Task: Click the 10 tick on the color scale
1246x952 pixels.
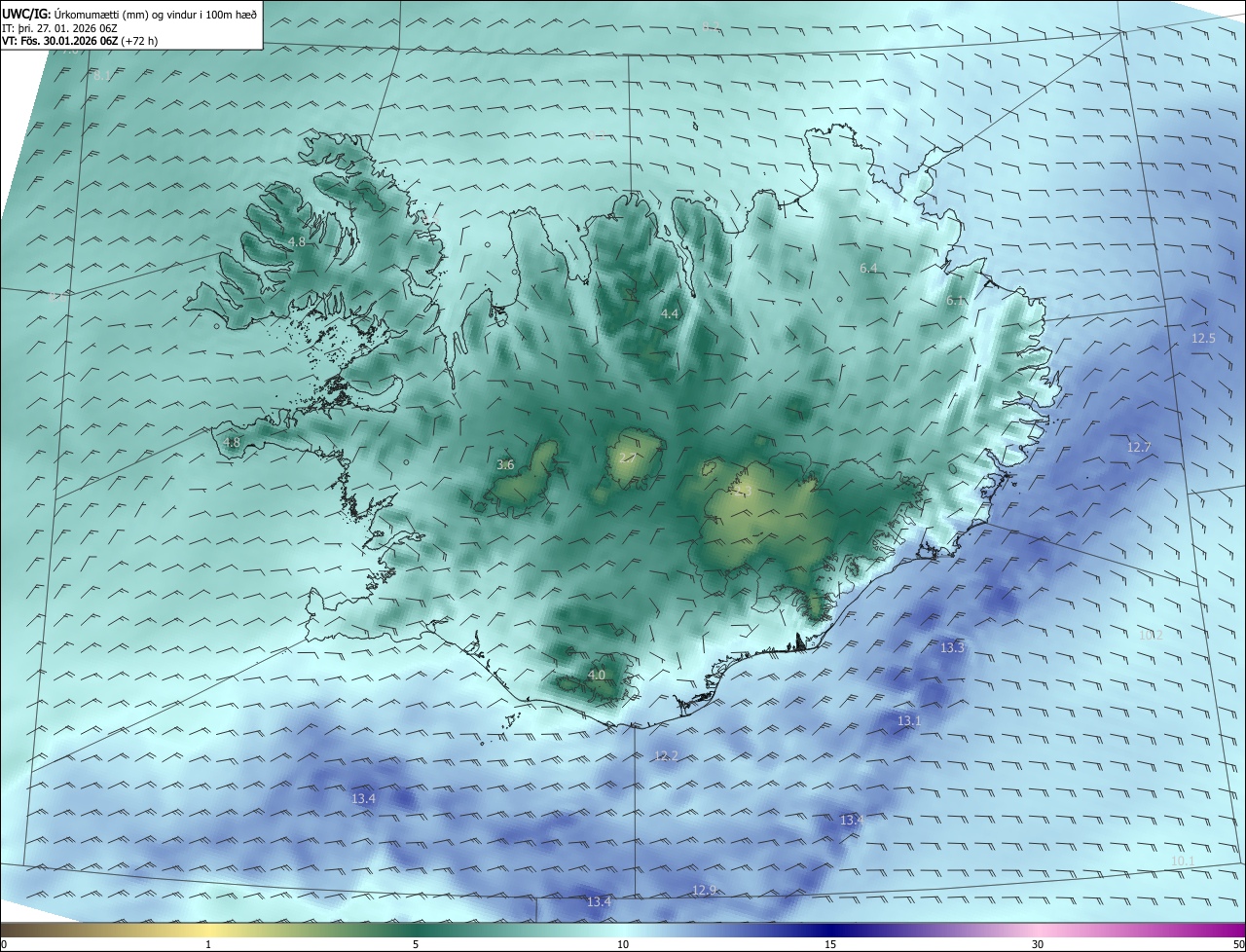Action: 623,945
